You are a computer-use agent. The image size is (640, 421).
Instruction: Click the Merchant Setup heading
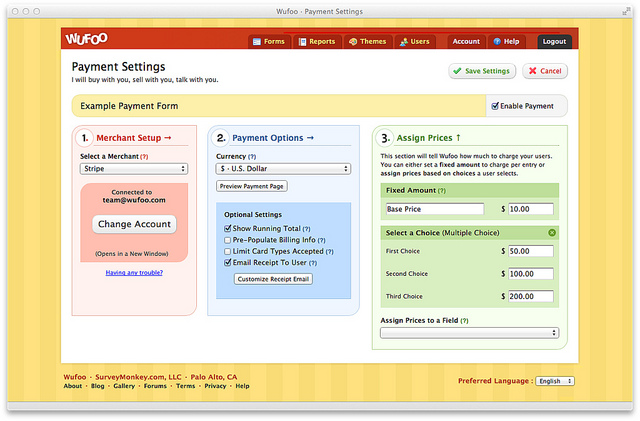(x=134, y=138)
